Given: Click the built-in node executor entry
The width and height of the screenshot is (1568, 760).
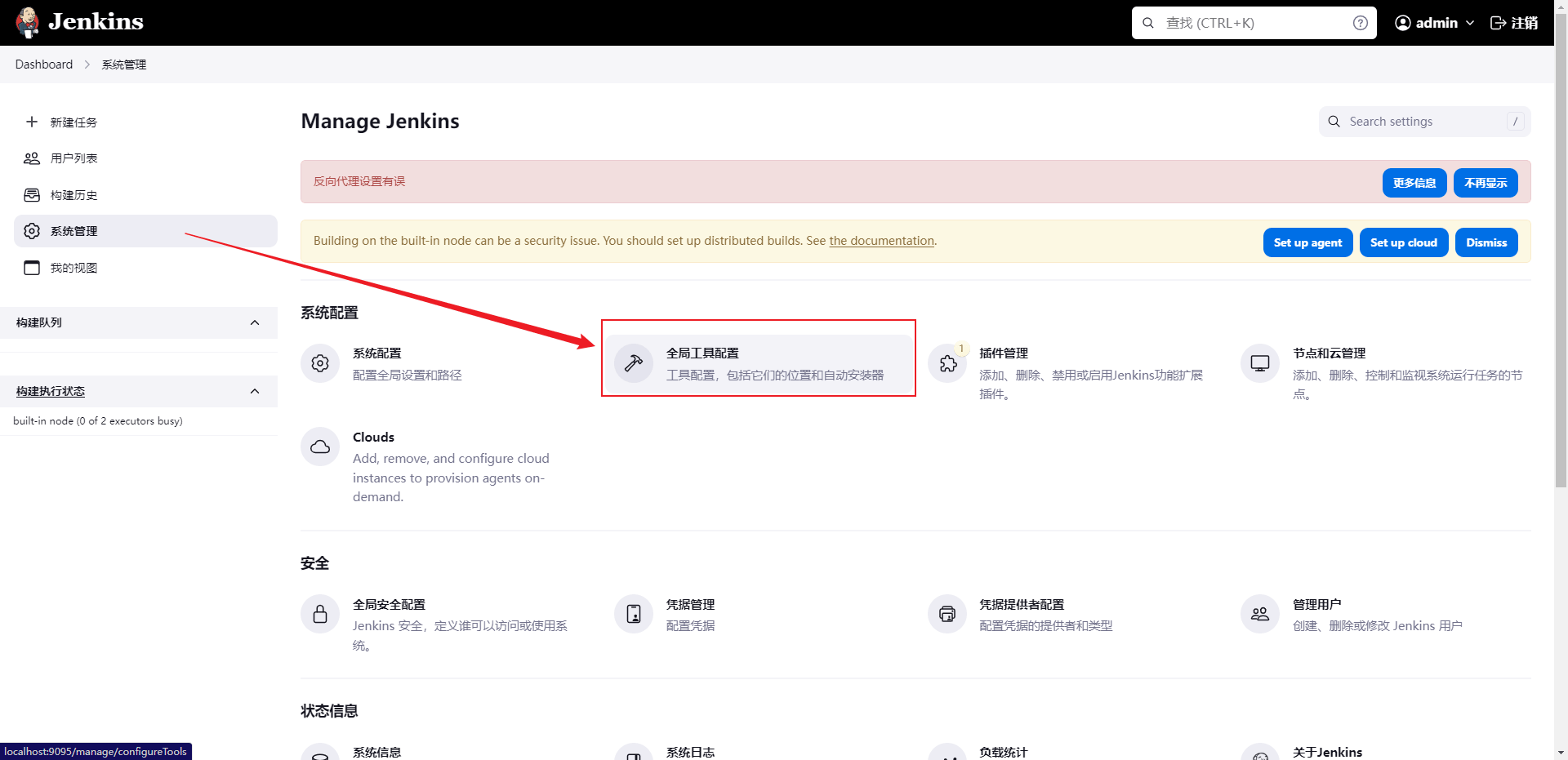Looking at the screenshot, I should pyautogui.click(x=98, y=421).
